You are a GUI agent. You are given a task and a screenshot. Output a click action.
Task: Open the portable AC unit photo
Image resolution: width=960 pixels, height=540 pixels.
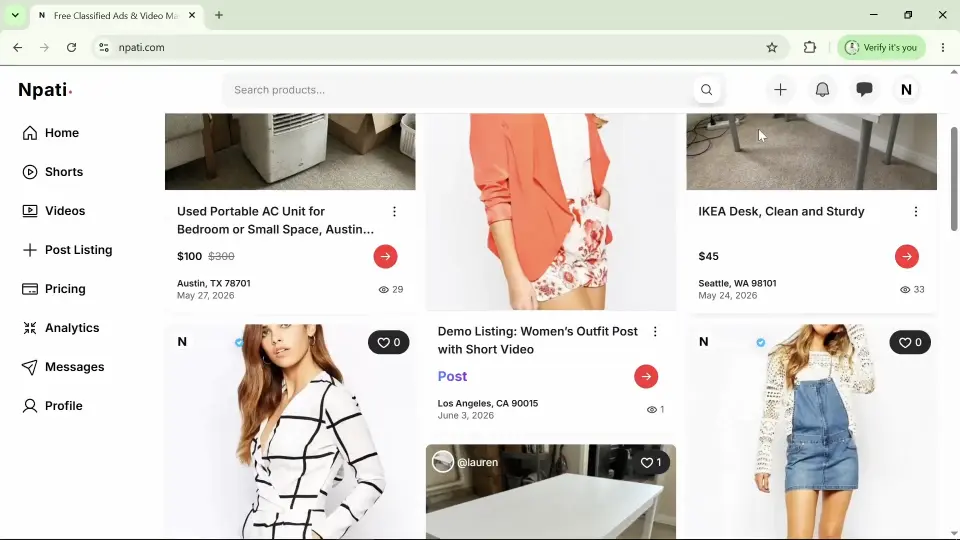pos(290,151)
